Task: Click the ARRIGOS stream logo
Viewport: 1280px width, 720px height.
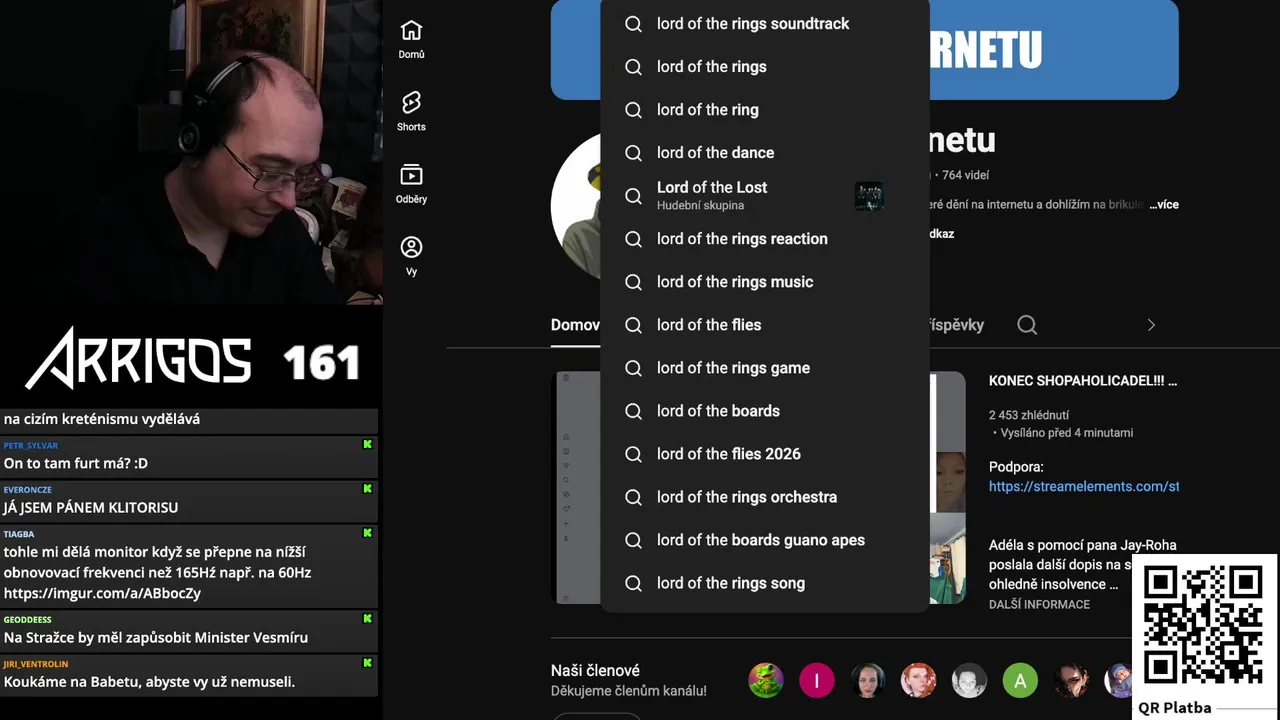Action: pyautogui.click(x=138, y=359)
